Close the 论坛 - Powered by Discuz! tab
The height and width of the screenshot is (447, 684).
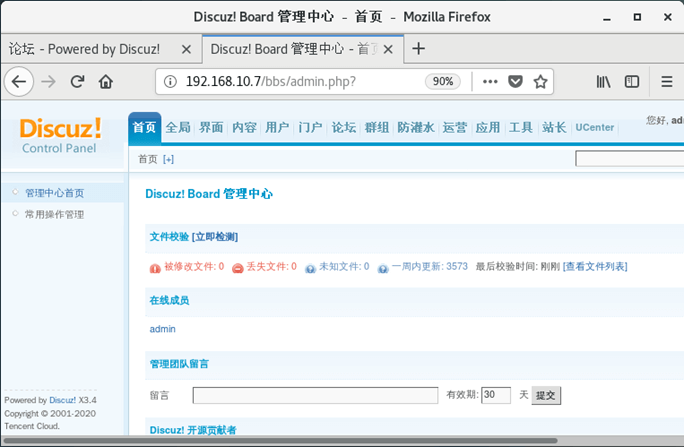coord(186,49)
